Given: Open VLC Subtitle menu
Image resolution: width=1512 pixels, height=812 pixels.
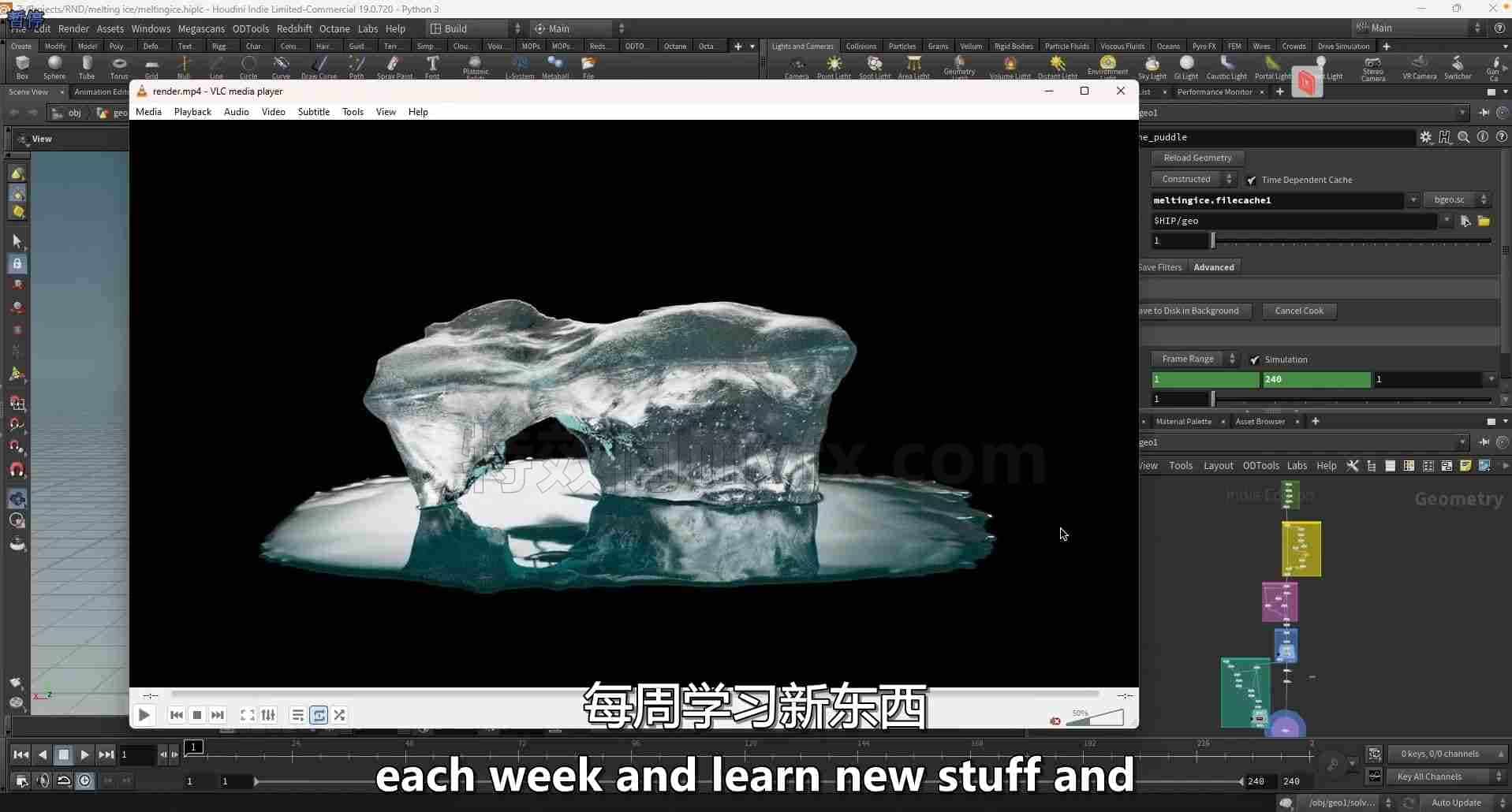Looking at the screenshot, I should tap(314, 112).
